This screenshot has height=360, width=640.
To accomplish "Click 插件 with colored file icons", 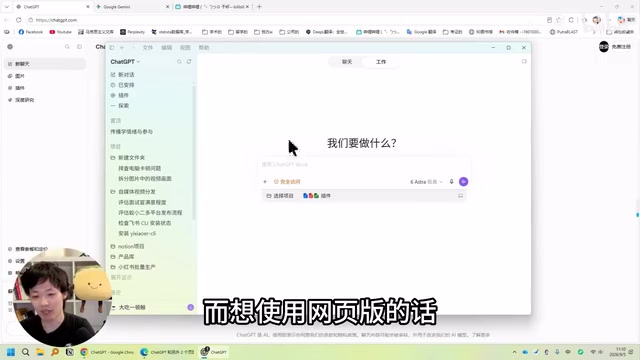I will pyautogui.click(x=317, y=196).
